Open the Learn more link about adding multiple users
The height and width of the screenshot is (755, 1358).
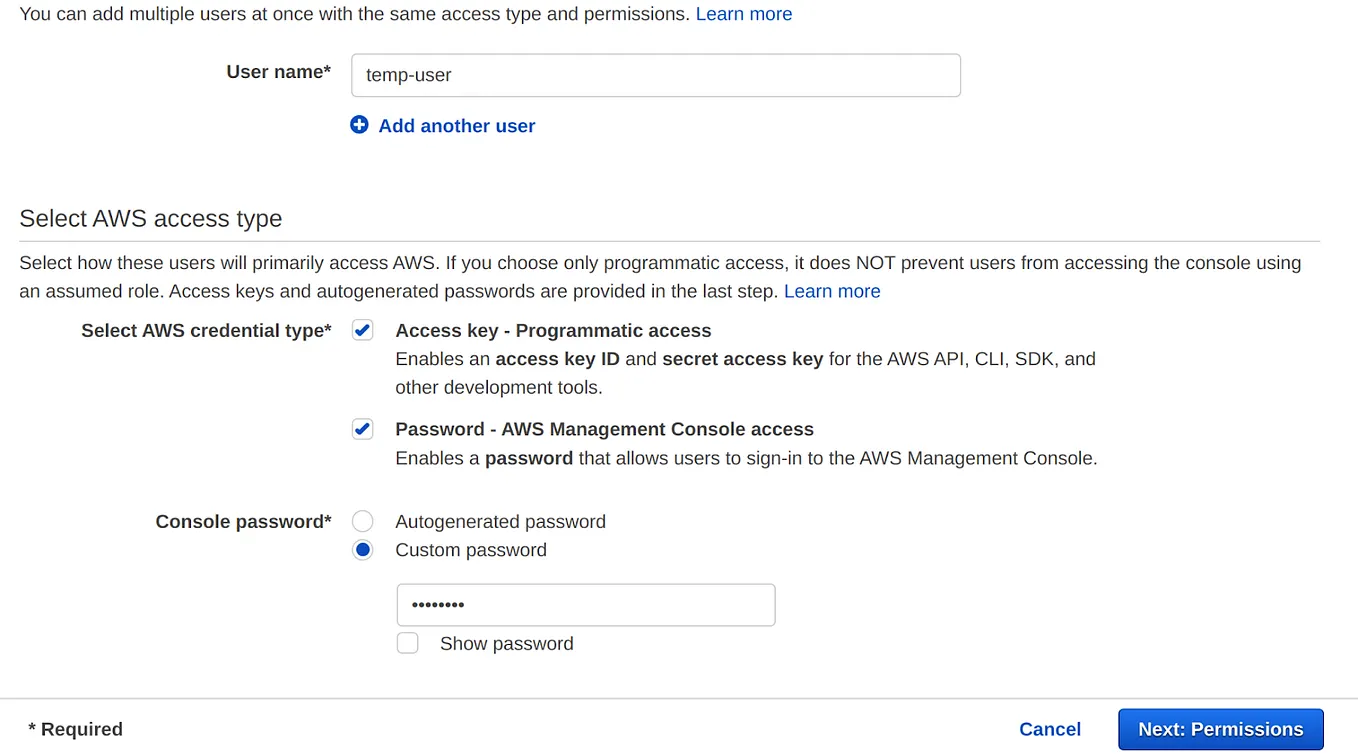pyautogui.click(x=743, y=14)
